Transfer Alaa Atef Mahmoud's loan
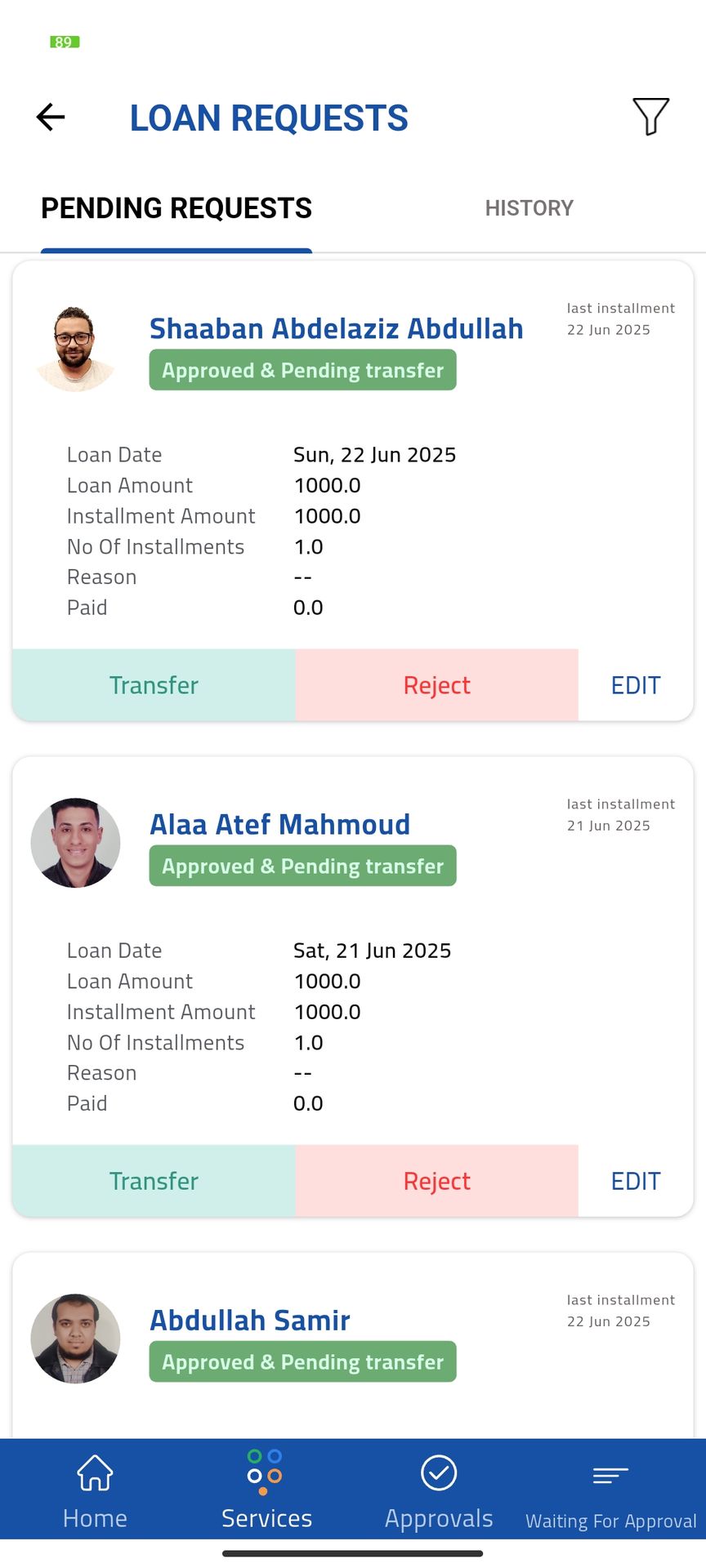The width and height of the screenshot is (706, 1568). [x=154, y=1181]
